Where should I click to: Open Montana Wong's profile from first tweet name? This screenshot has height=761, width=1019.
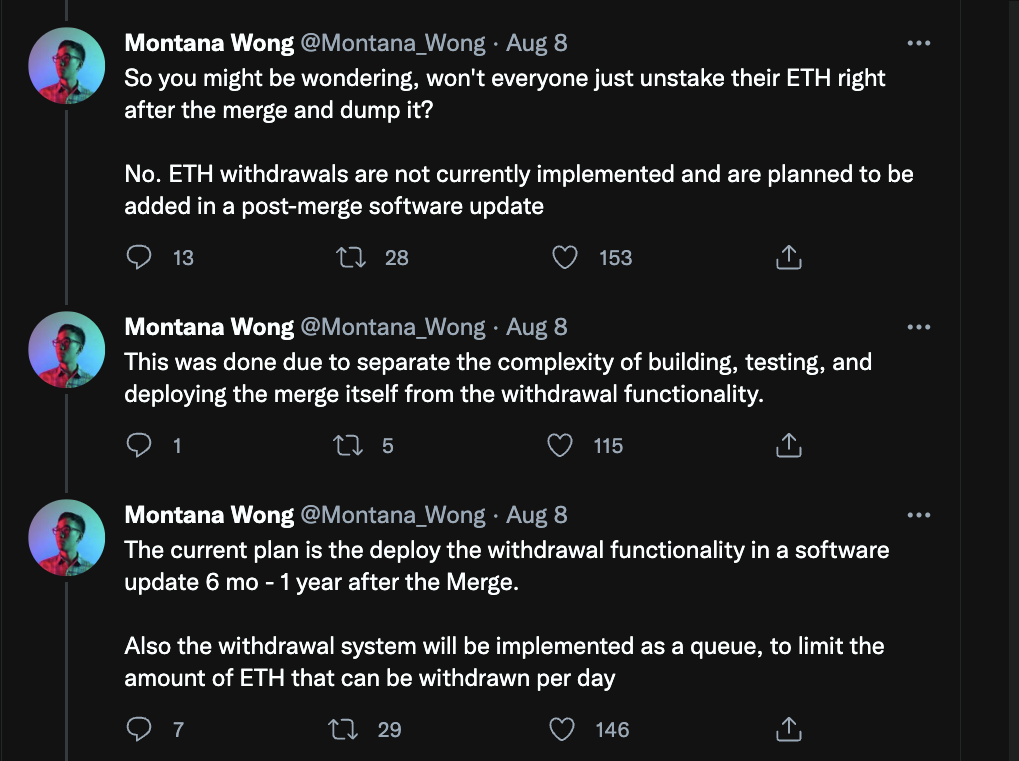(209, 43)
